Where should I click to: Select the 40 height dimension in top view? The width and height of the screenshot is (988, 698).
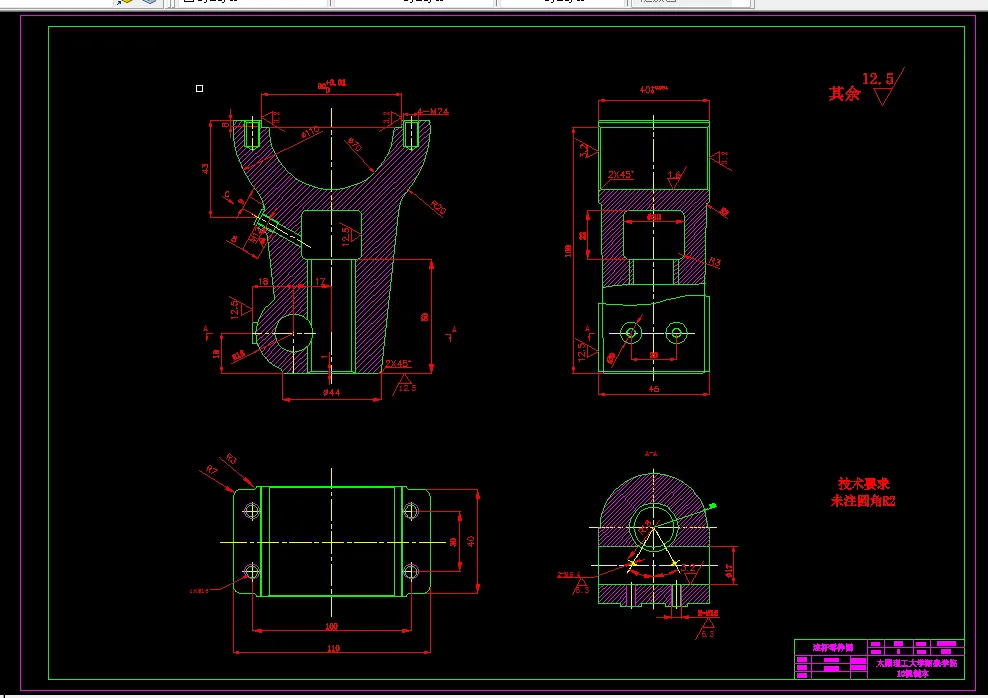tap(471, 541)
